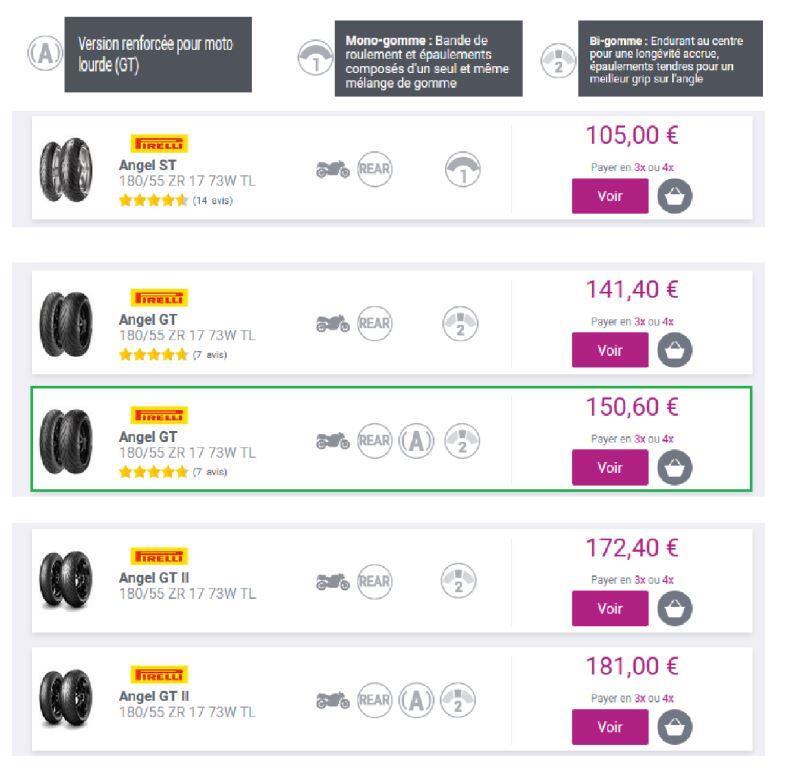Add the 105,00 € Angel ST to basket
785x768 pixels.
coord(675,197)
